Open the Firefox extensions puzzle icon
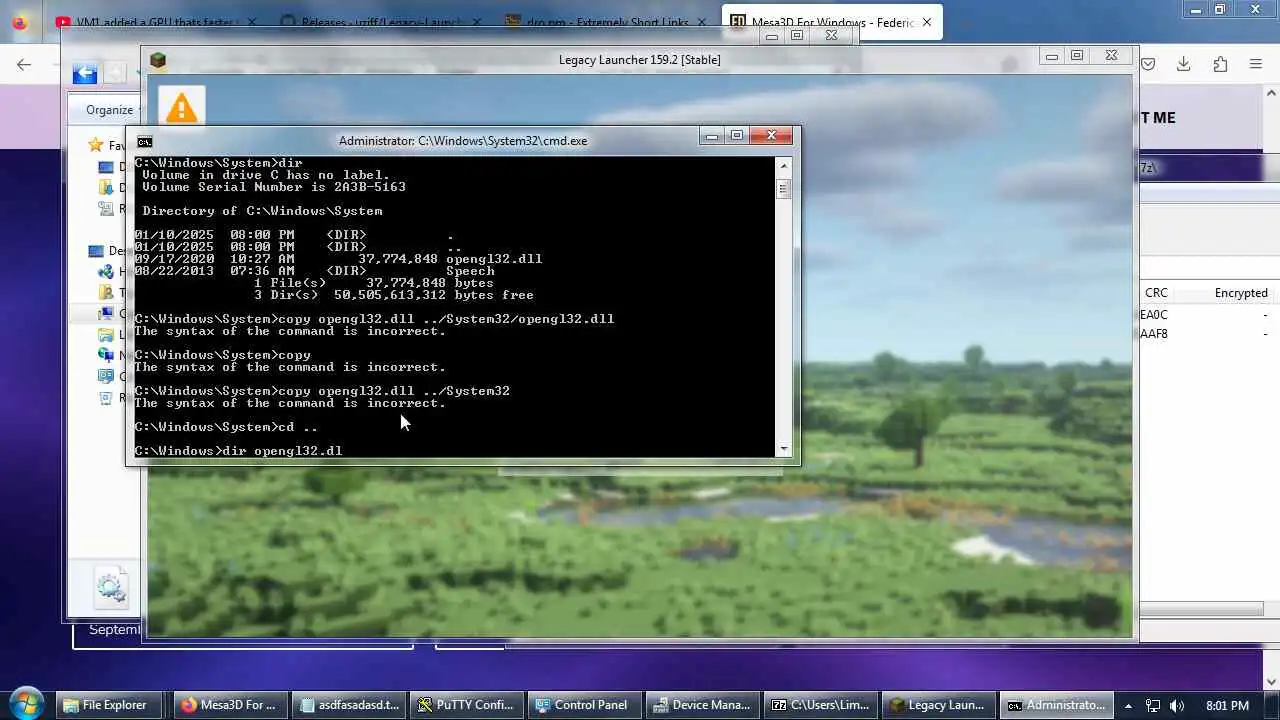 point(1220,64)
